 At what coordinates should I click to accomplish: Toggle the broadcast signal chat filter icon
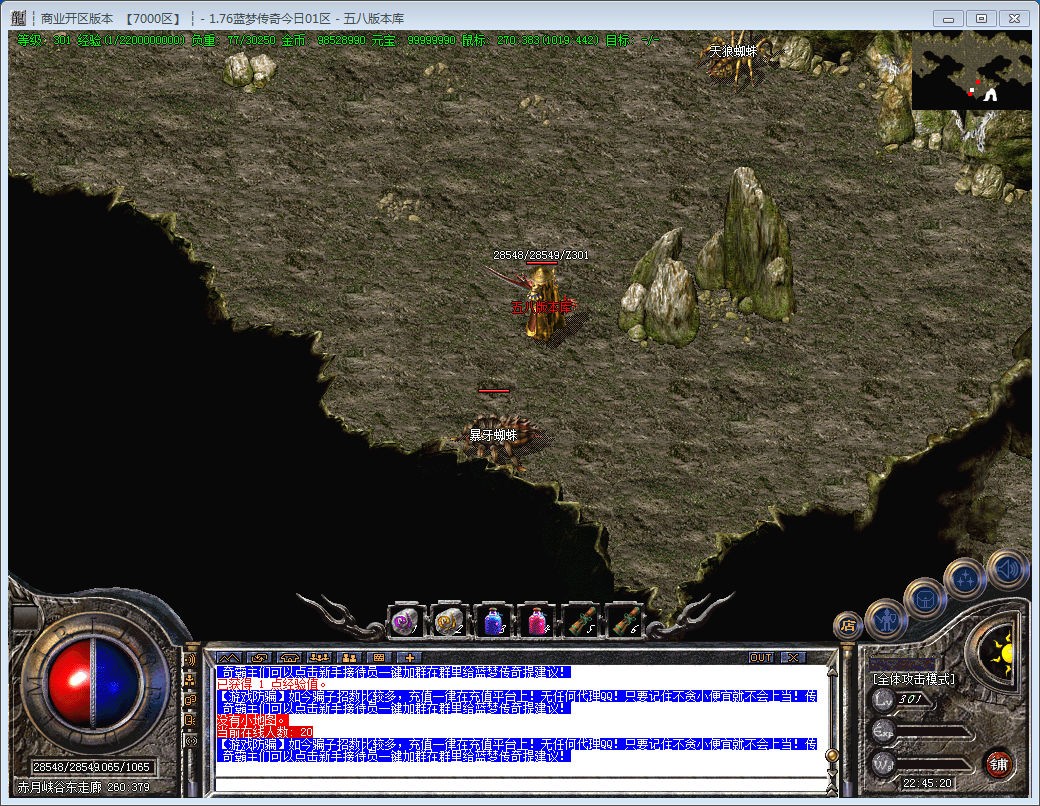[190, 741]
